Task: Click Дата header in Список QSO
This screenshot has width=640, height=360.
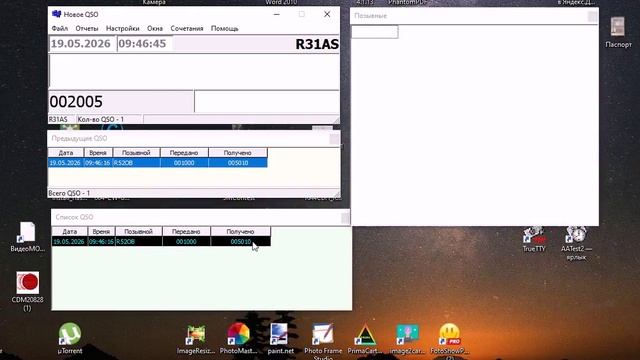Action: (x=69, y=231)
